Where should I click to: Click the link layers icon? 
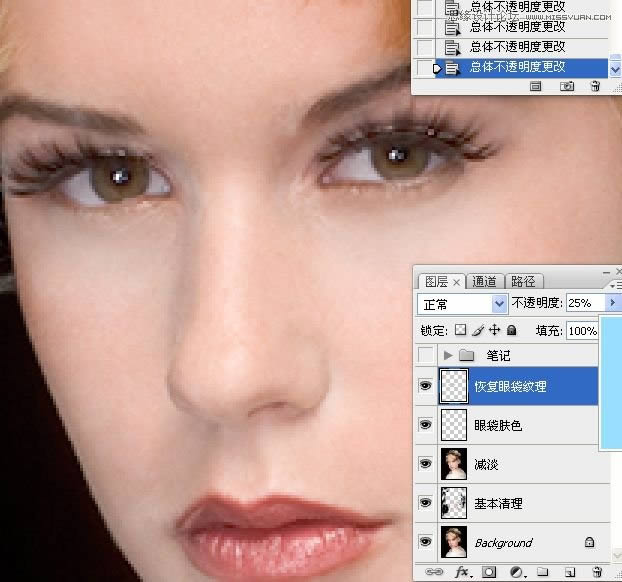(432, 572)
